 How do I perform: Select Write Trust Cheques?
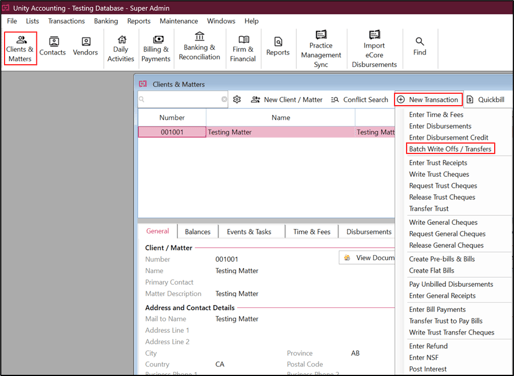(439, 174)
